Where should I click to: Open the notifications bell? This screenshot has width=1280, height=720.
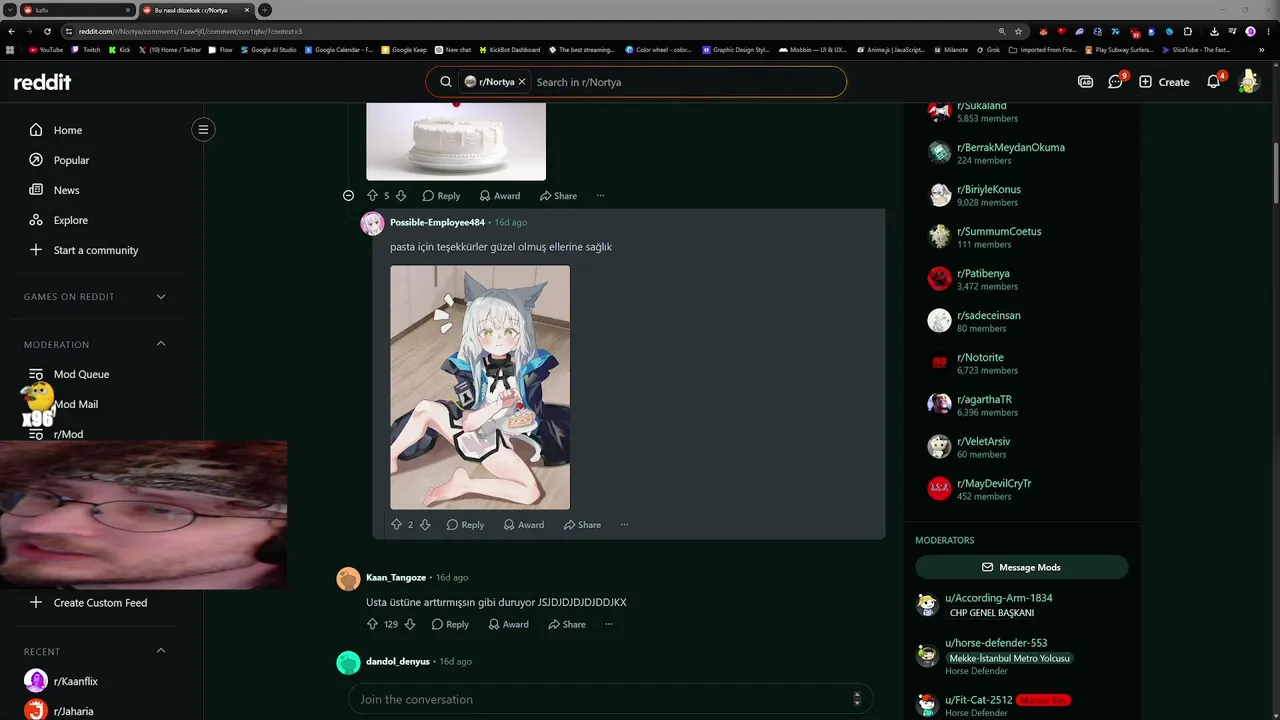click(1214, 82)
